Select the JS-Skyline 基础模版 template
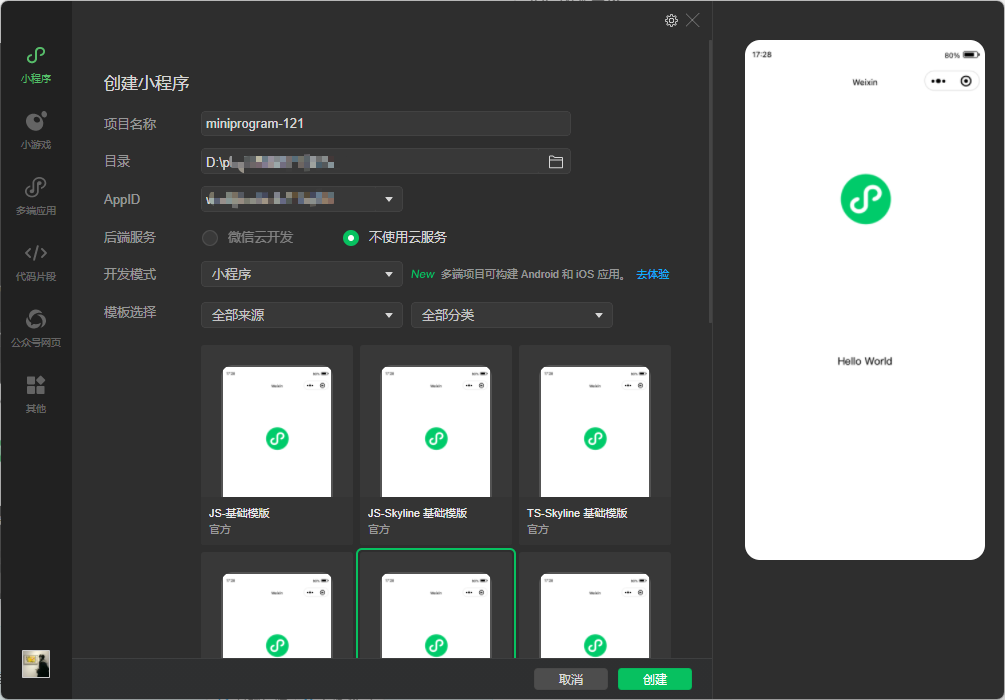 (x=436, y=445)
